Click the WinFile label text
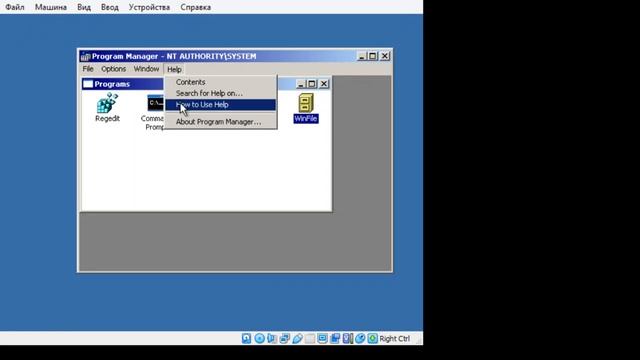Image resolution: width=640 pixels, height=360 pixels. (306, 119)
